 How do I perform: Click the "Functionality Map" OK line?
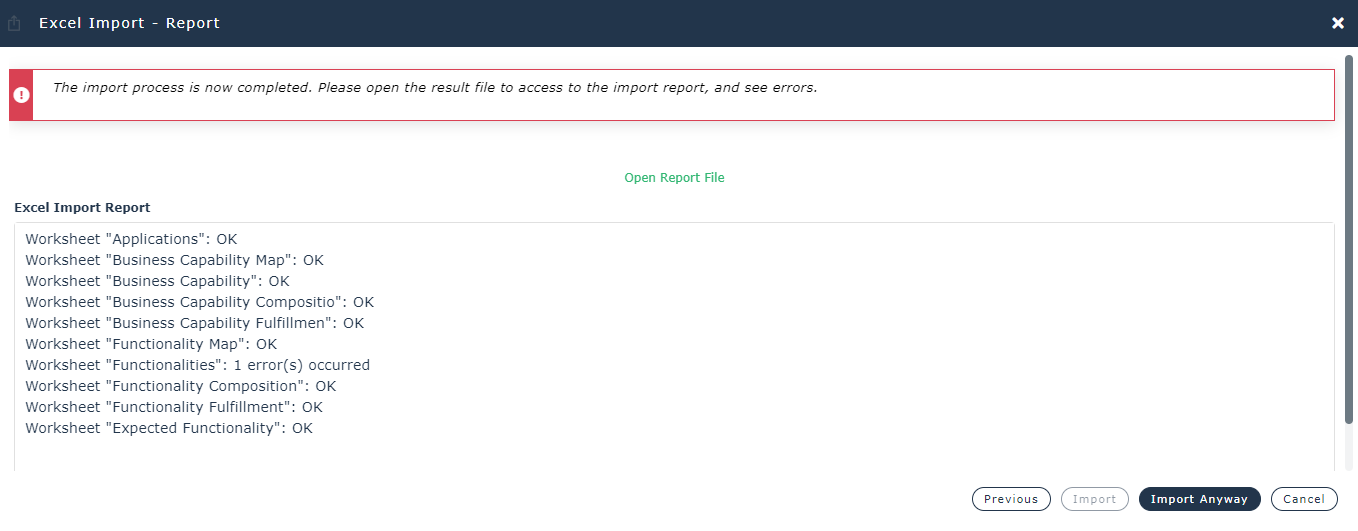click(x=151, y=344)
